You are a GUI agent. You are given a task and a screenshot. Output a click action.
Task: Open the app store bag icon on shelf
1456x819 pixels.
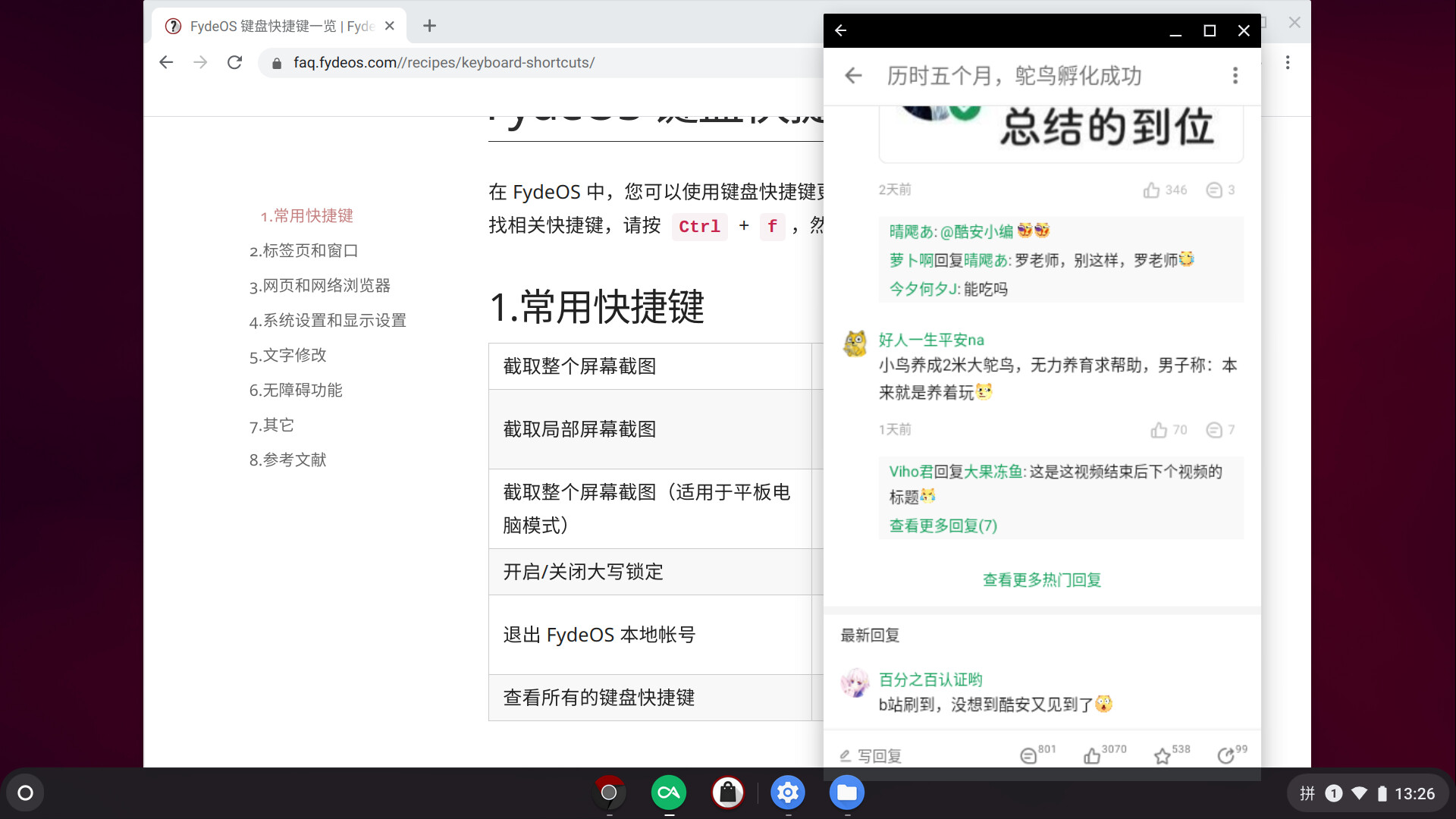point(728,793)
